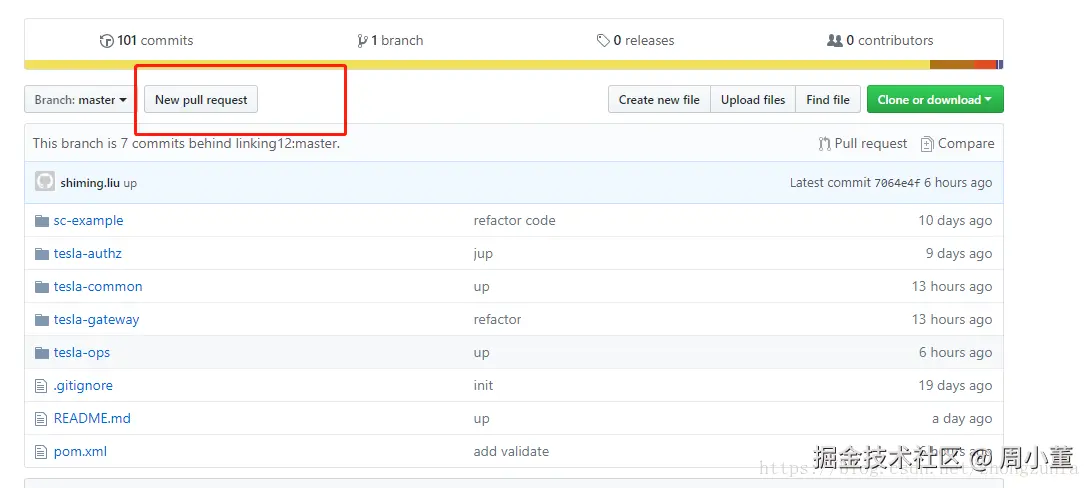The width and height of the screenshot is (1090, 488).
Task: Click the "init" commit message
Action: coord(483,386)
